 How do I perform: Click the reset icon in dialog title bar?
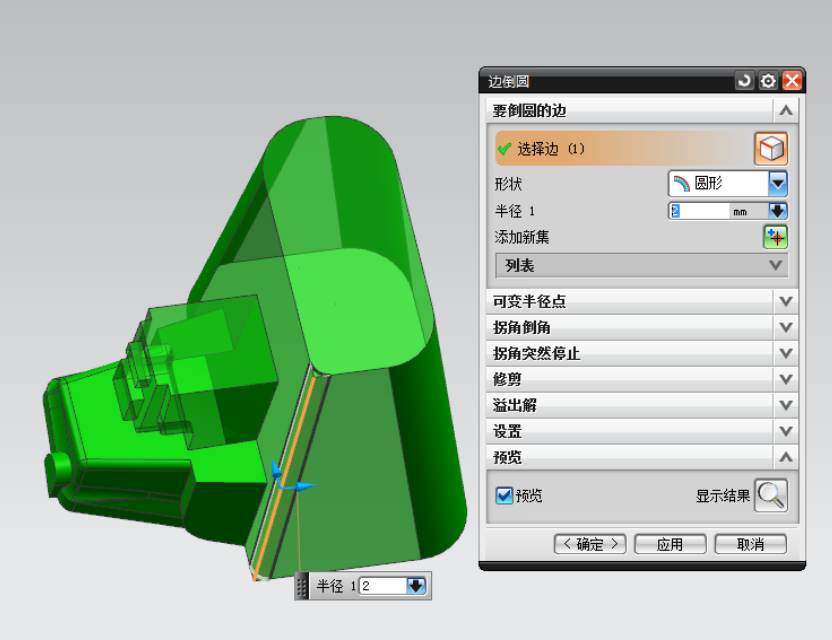[x=744, y=81]
